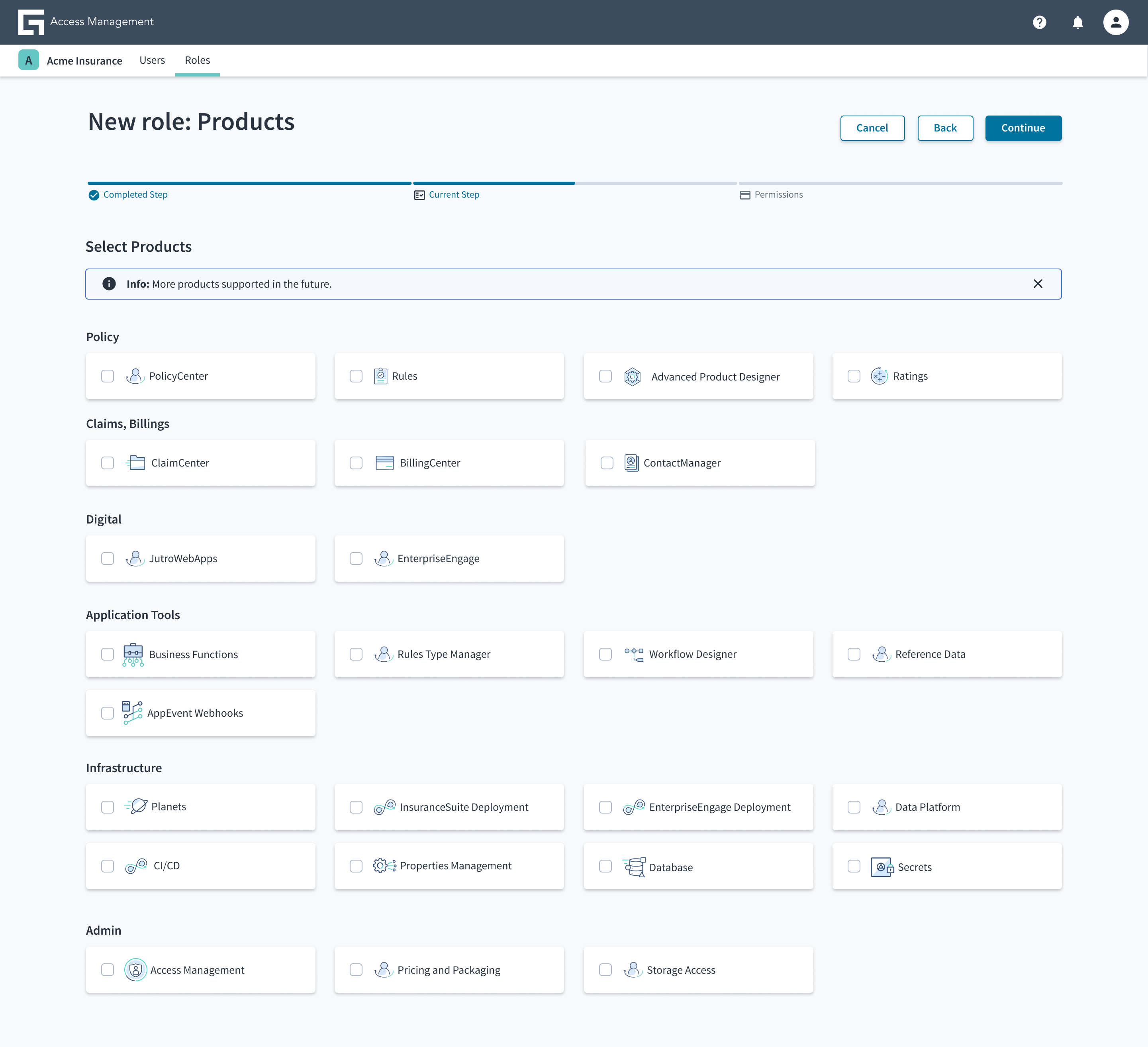Open the user profile avatar
The width and height of the screenshot is (1148, 1047).
[1116, 22]
